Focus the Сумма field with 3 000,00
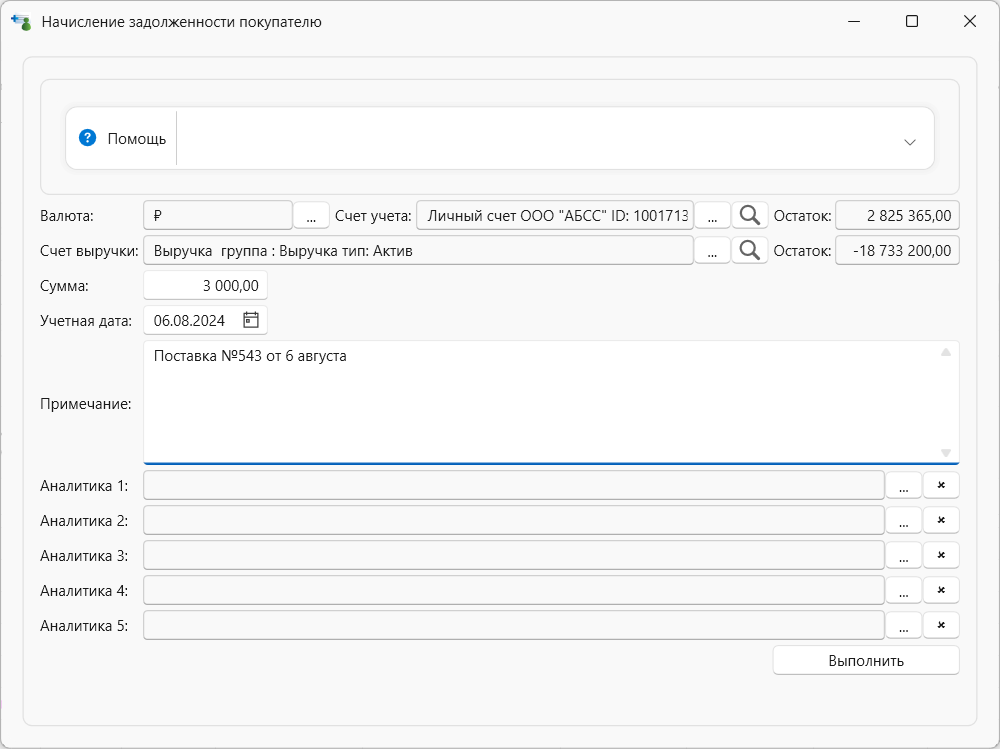This screenshot has height=749, width=1000. click(x=205, y=286)
